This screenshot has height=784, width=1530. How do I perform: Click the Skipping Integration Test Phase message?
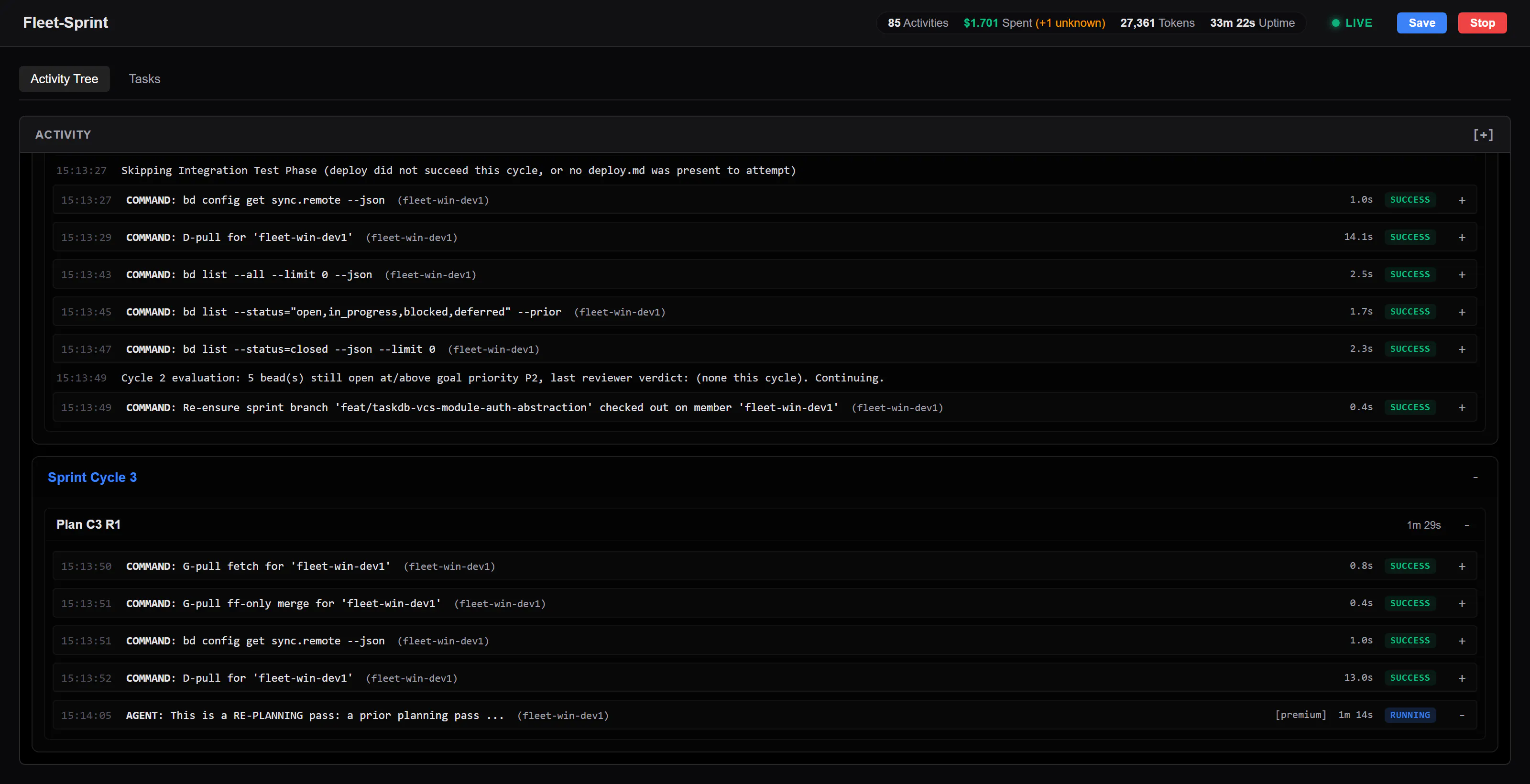point(458,171)
